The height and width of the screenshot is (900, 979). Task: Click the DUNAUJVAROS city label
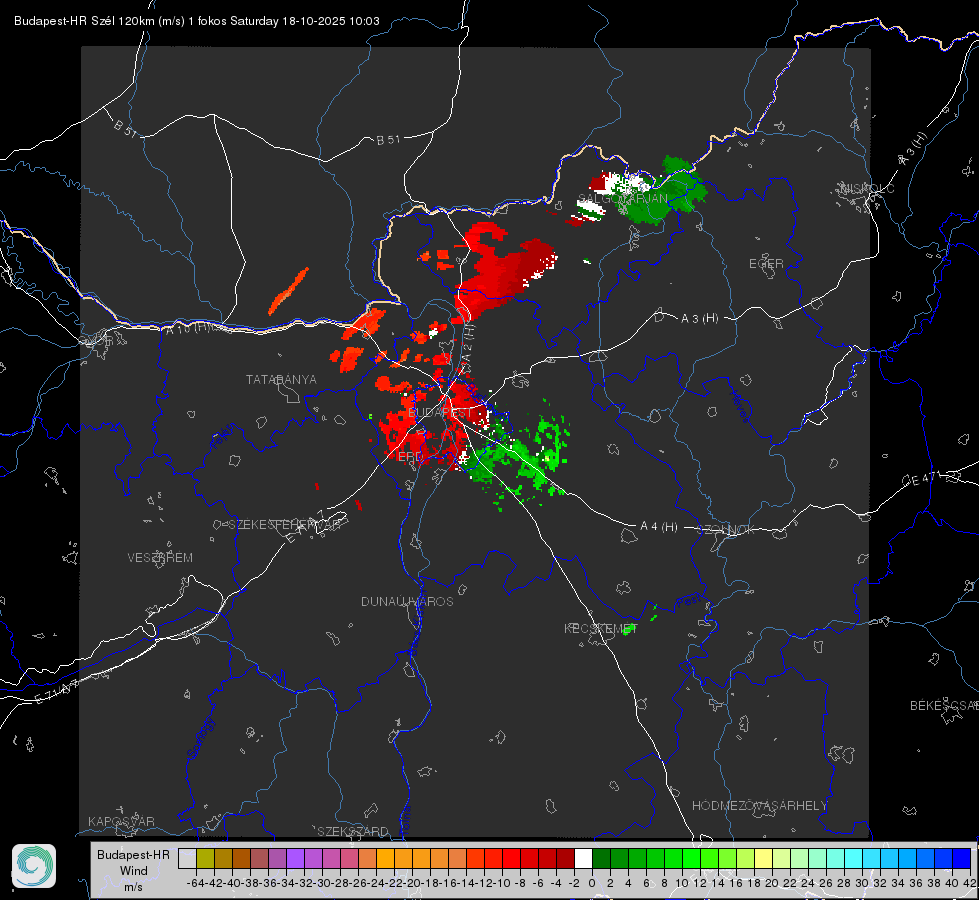pos(407,601)
